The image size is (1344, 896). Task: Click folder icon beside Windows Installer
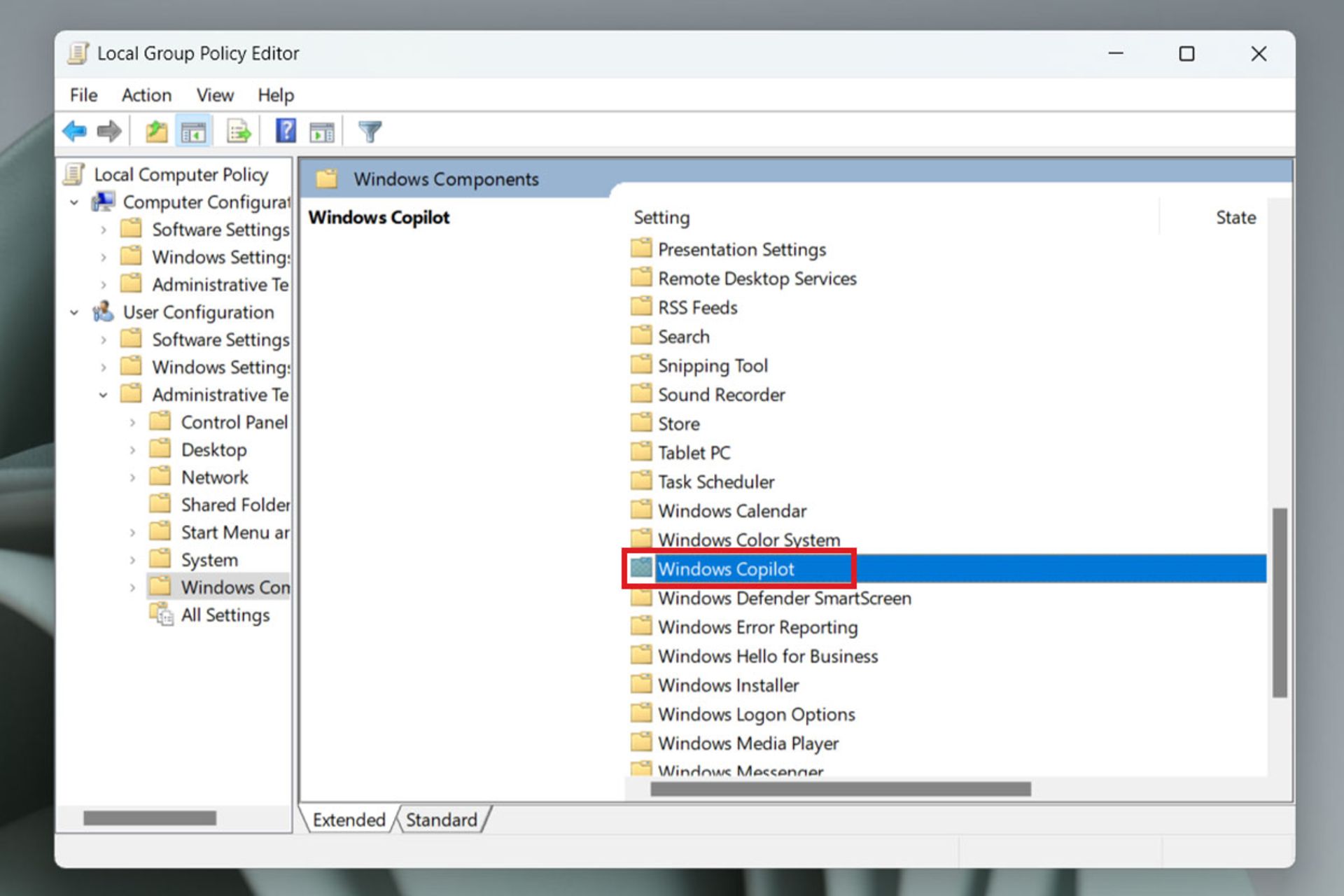[x=641, y=684]
